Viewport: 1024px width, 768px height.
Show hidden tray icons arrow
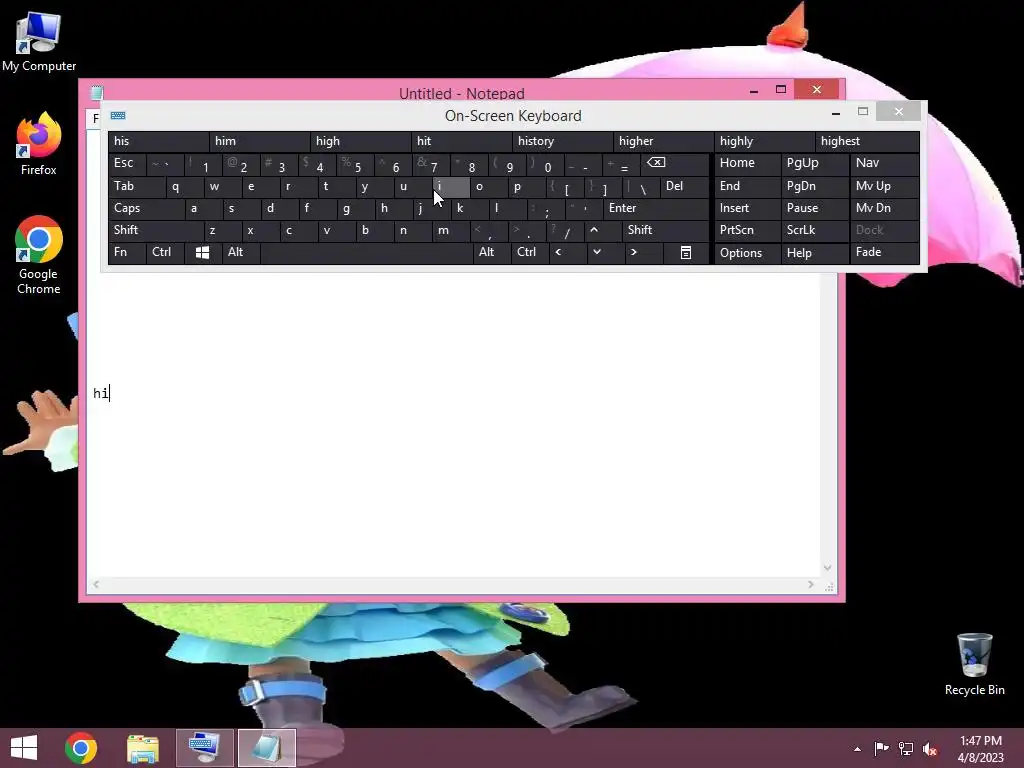(x=857, y=749)
